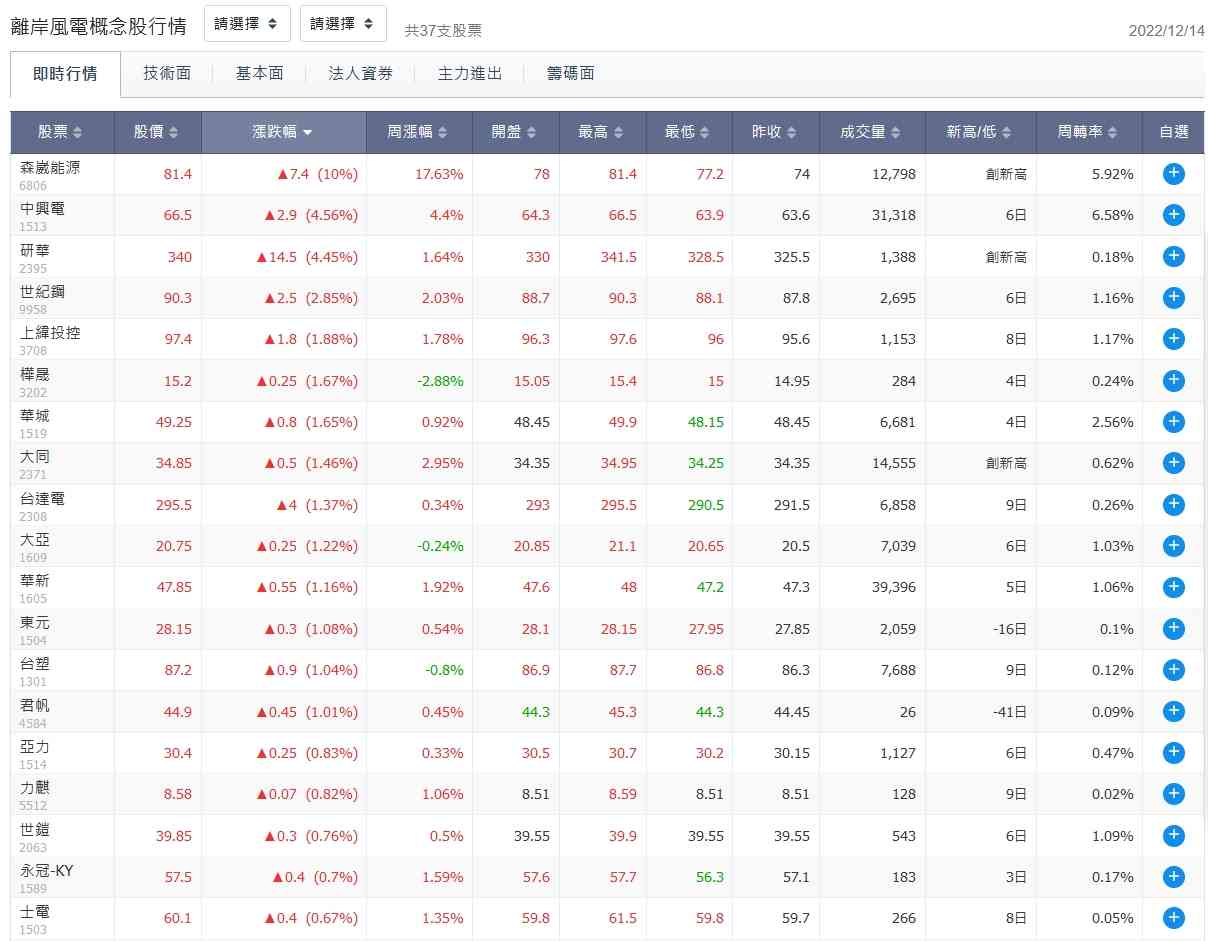Add 台塑 to watchlist with plus icon
1208x941 pixels.
[1173, 670]
